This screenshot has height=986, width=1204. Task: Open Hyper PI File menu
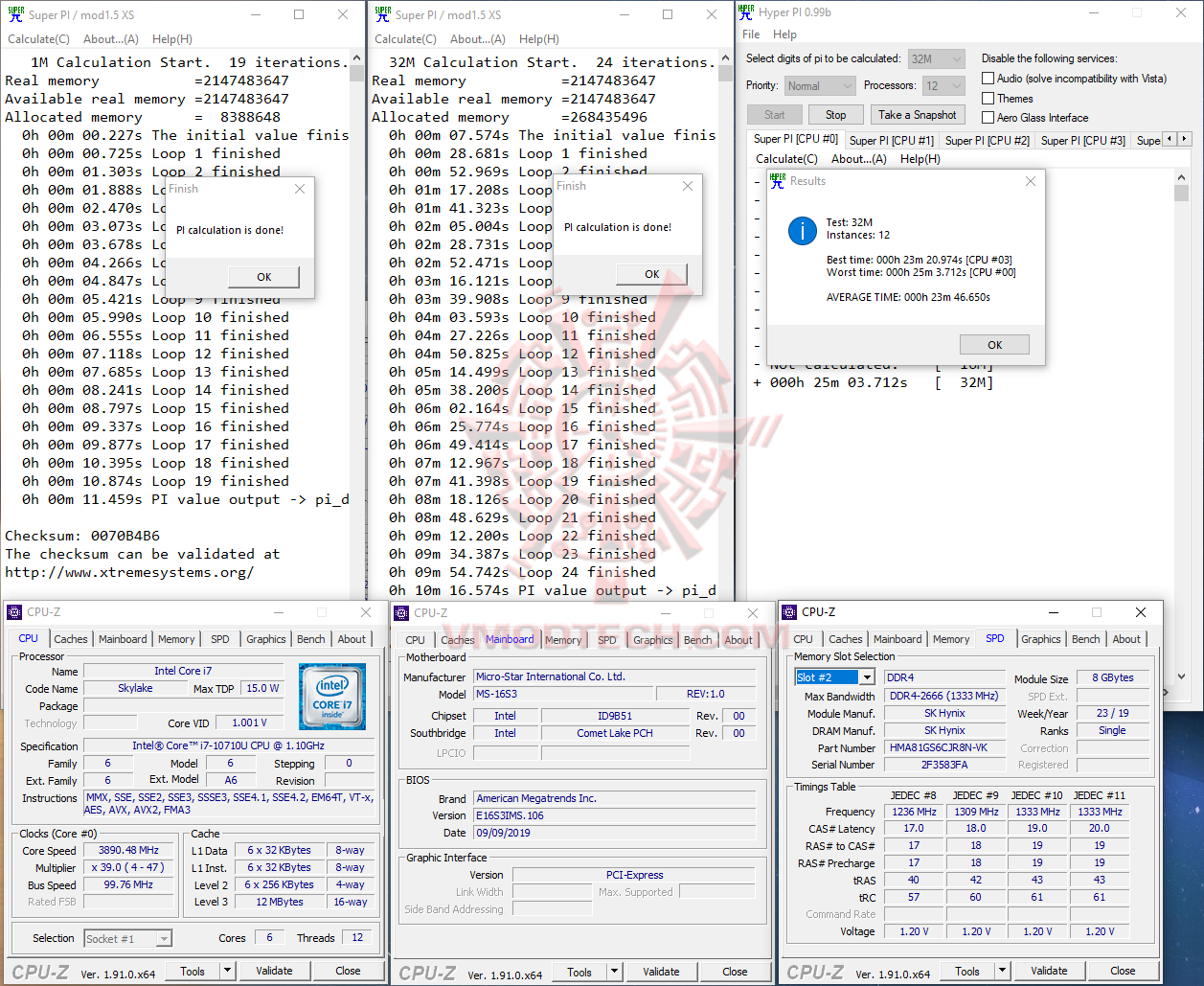[751, 34]
